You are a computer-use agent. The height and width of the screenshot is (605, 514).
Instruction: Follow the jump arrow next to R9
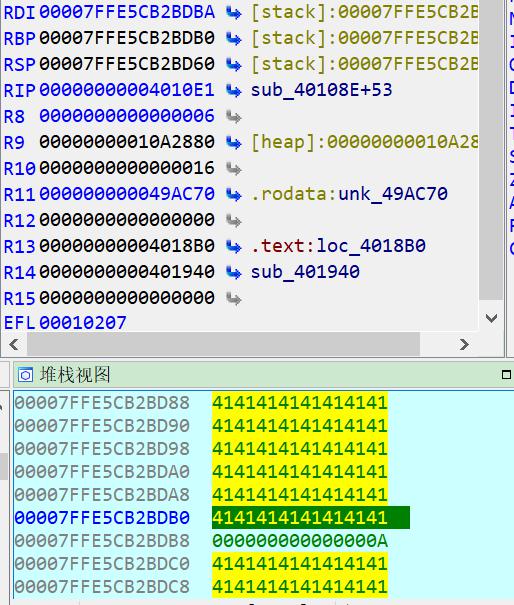(233, 142)
